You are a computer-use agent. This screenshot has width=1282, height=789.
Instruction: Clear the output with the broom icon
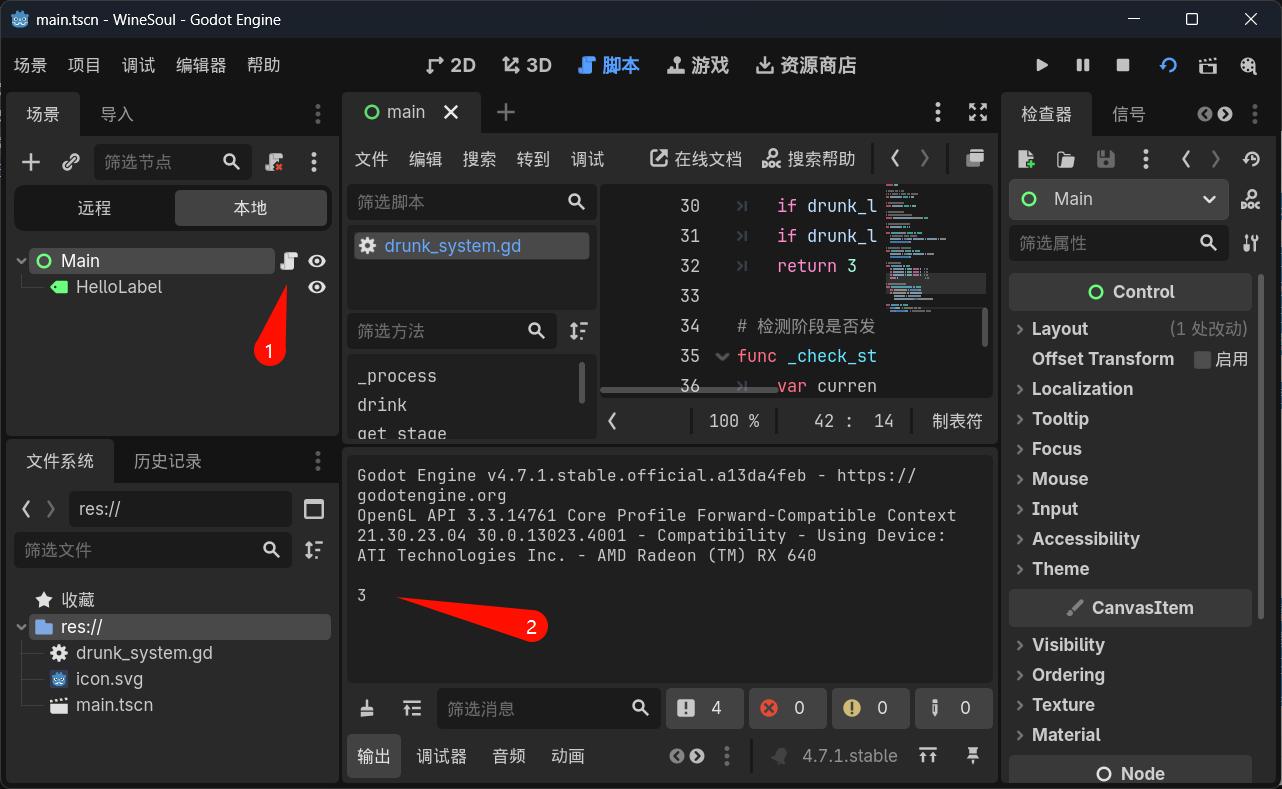click(367, 708)
